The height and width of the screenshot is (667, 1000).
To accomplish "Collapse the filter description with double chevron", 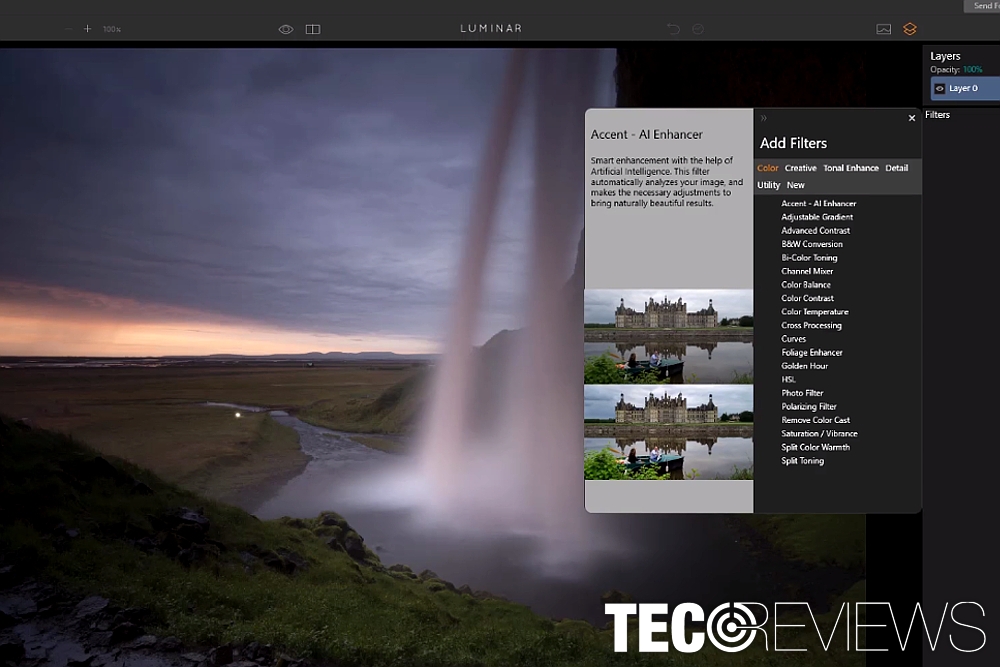I will pos(763,118).
